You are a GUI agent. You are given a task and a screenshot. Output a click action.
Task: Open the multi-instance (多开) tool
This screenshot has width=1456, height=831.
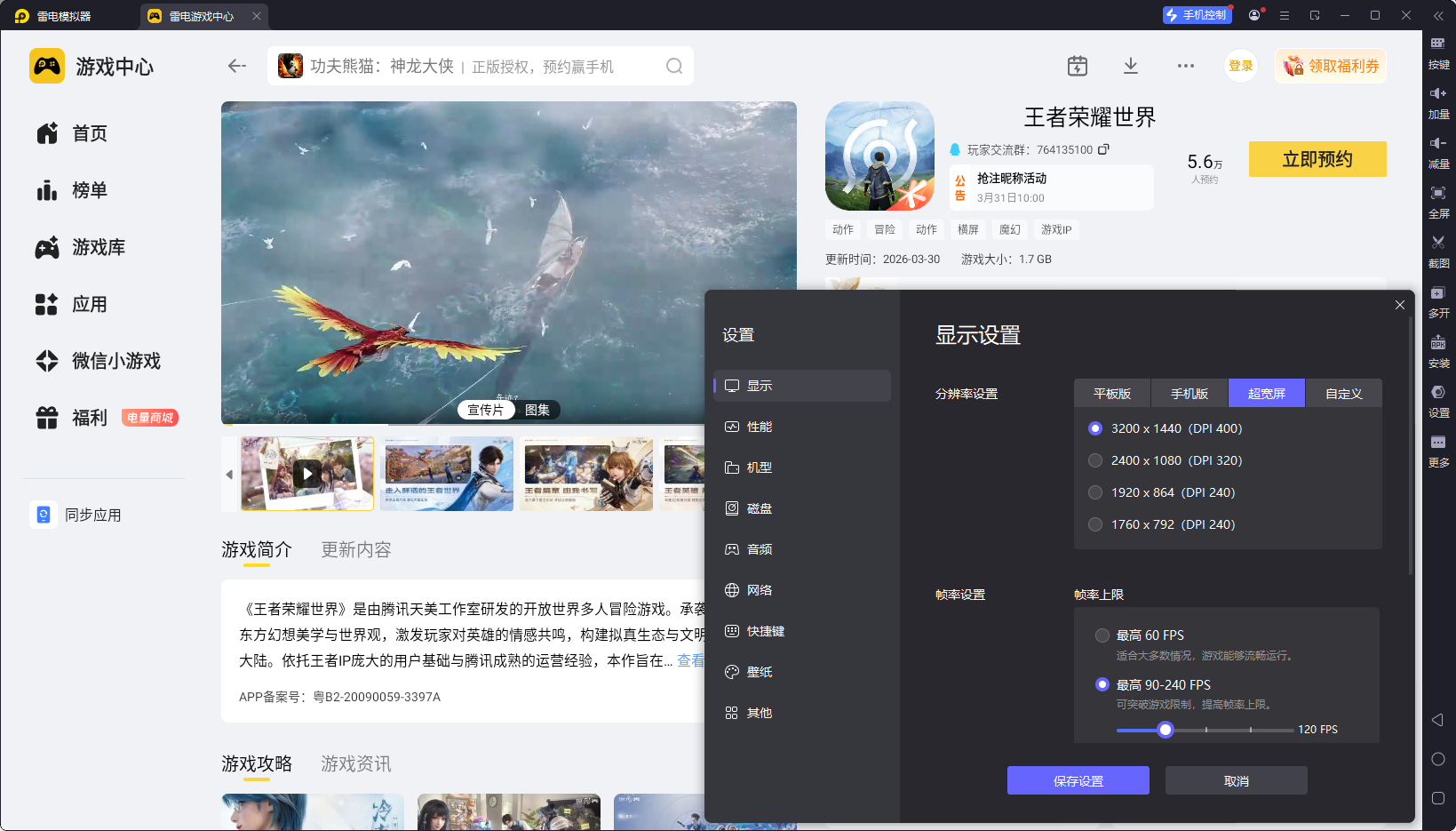point(1437,293)
